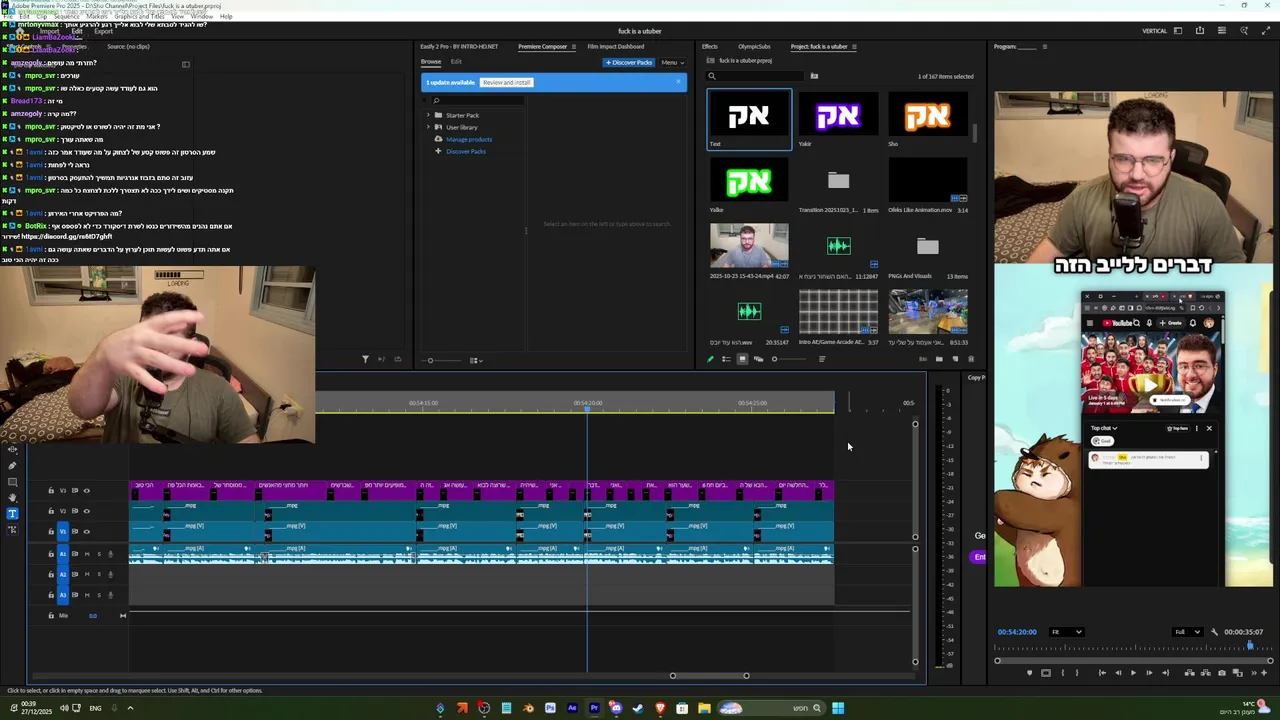This screenshot has width=1280, height=720.
Task: Mark In point in Program monitor
Action: [1063, 673]
